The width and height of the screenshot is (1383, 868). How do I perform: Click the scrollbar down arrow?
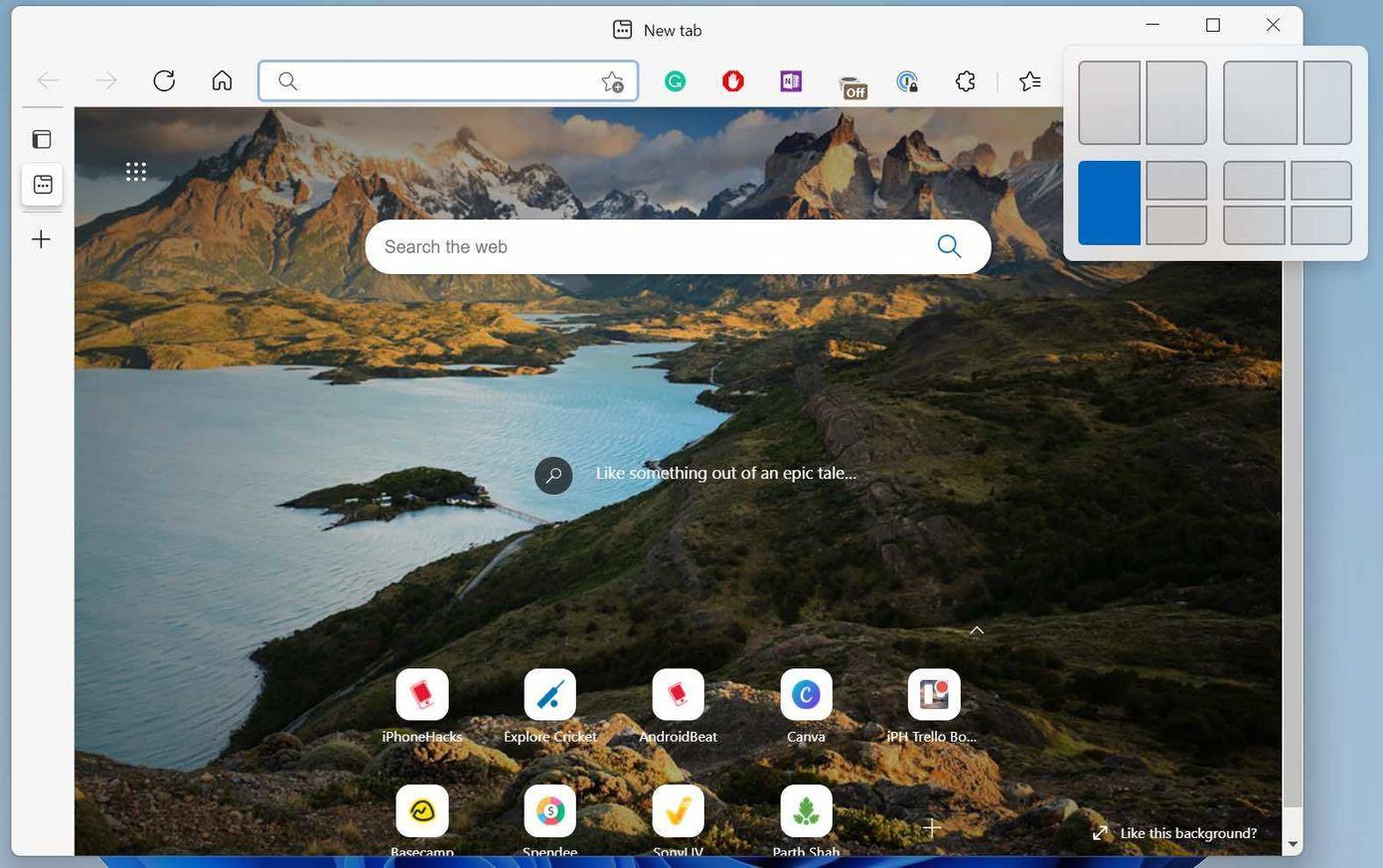[1292, 844]
